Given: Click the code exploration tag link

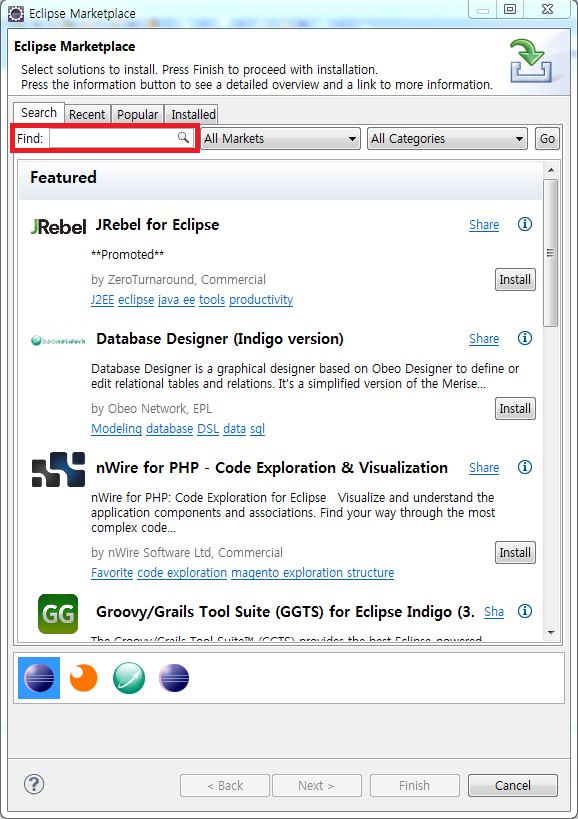Looking at the screenshot, I should [182, 573].
